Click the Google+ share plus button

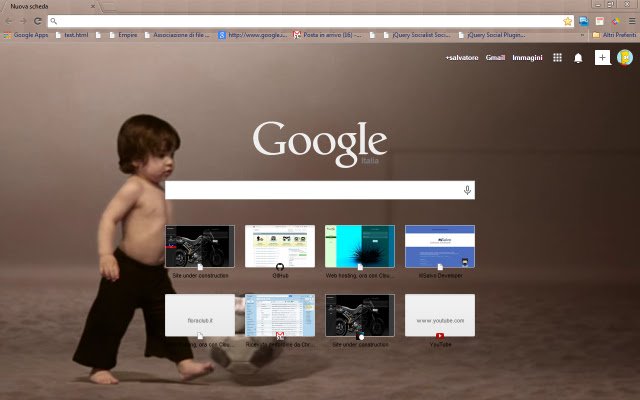click(x=602, y=58)
